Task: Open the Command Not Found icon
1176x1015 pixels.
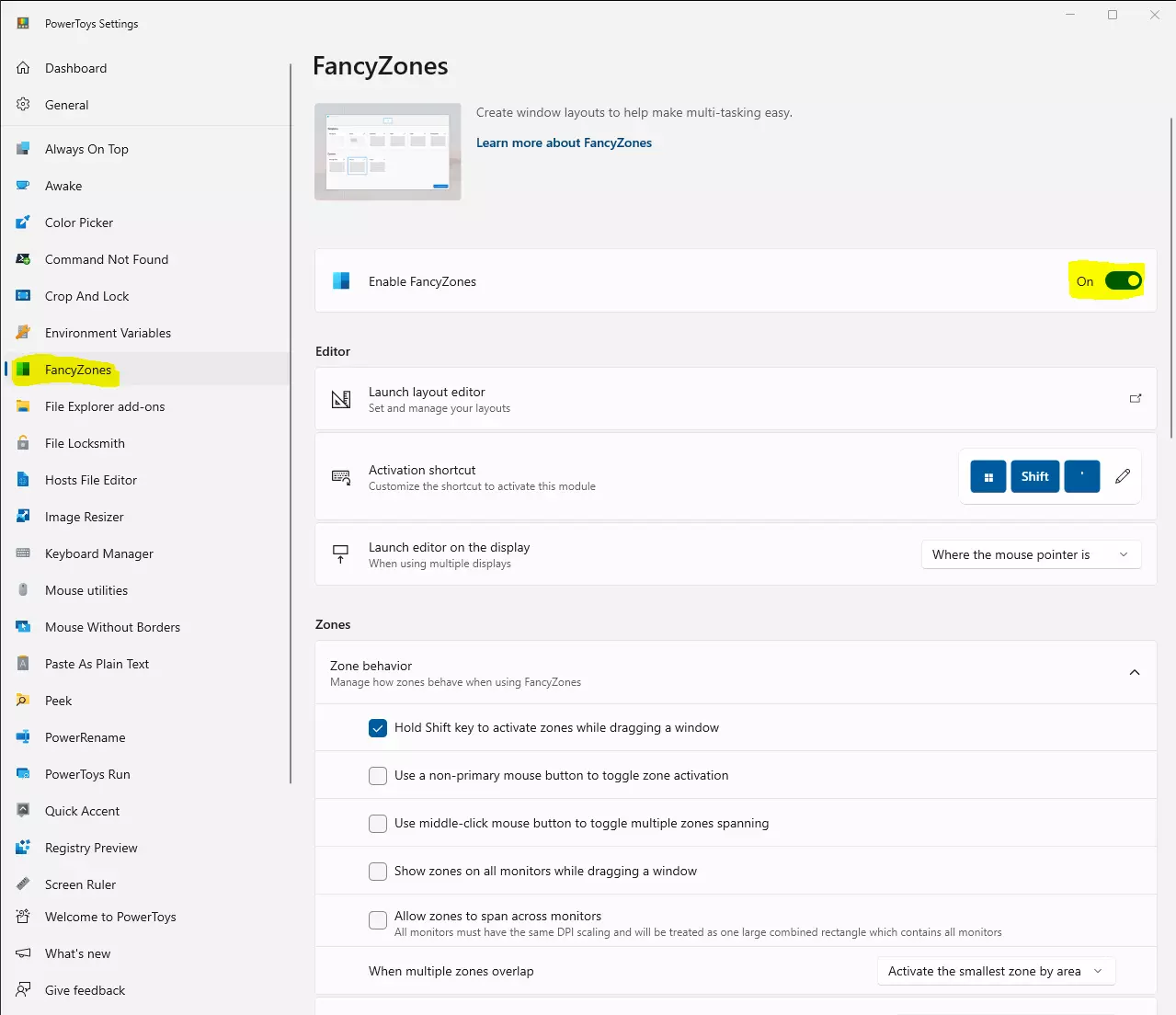Action: pos(23,259)
